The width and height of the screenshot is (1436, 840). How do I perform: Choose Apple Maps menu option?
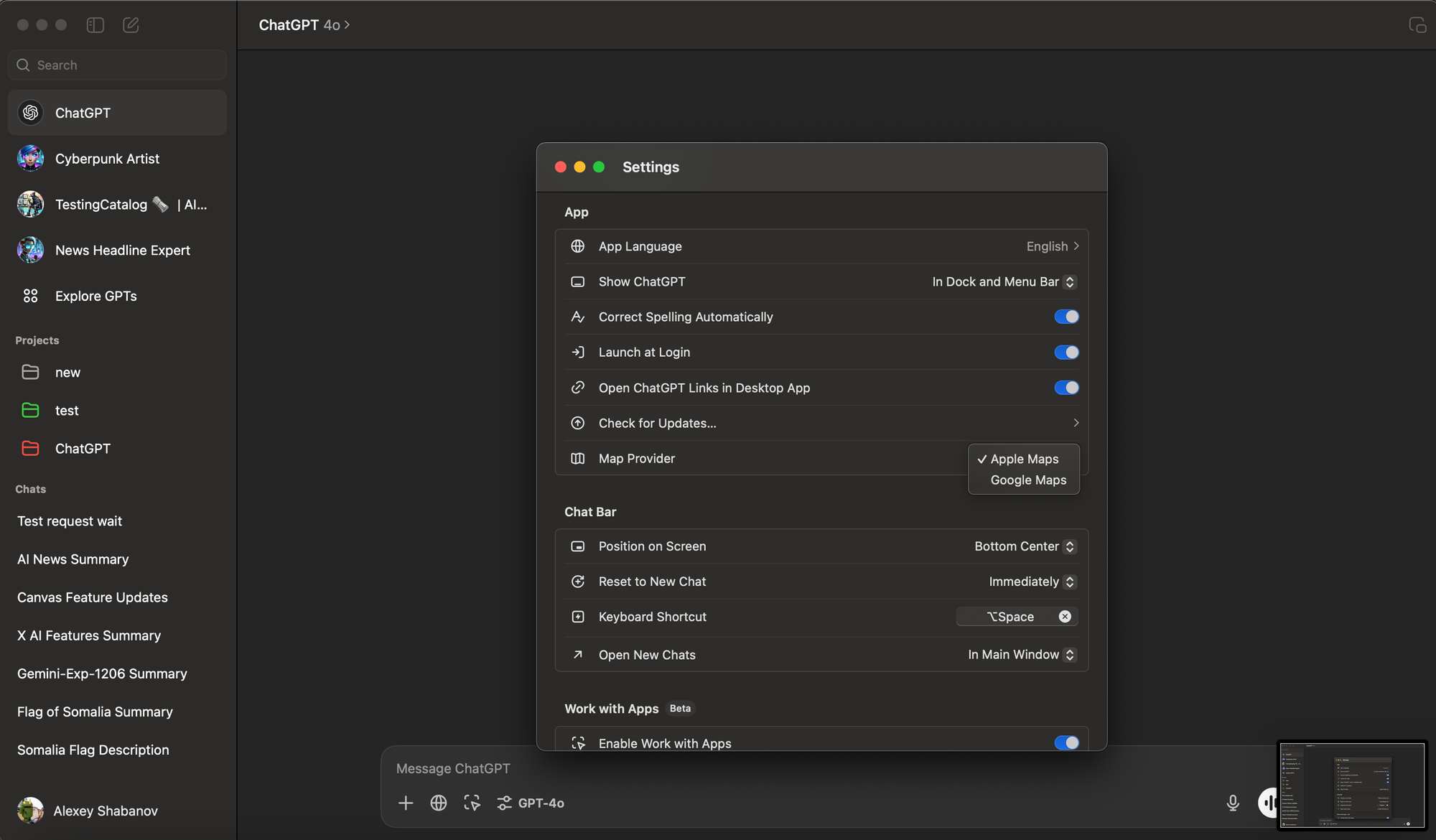[x=1024, y=459]
